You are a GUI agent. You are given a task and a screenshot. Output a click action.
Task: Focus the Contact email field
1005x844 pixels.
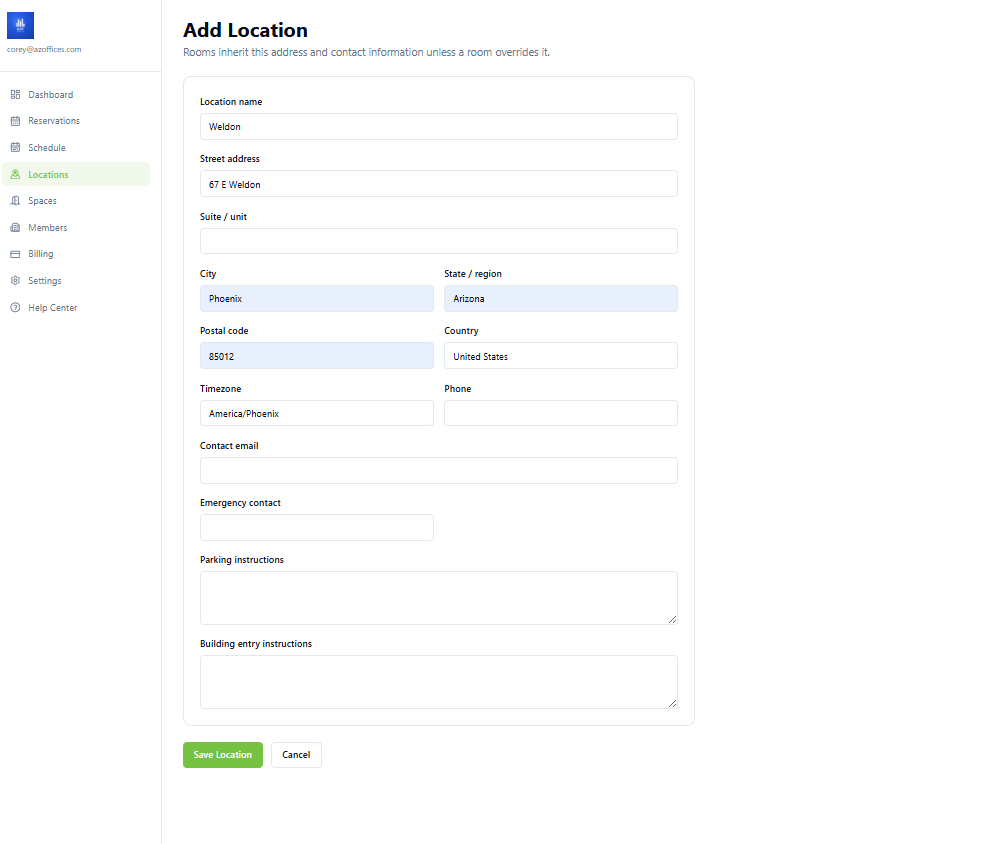click(438, 470)
